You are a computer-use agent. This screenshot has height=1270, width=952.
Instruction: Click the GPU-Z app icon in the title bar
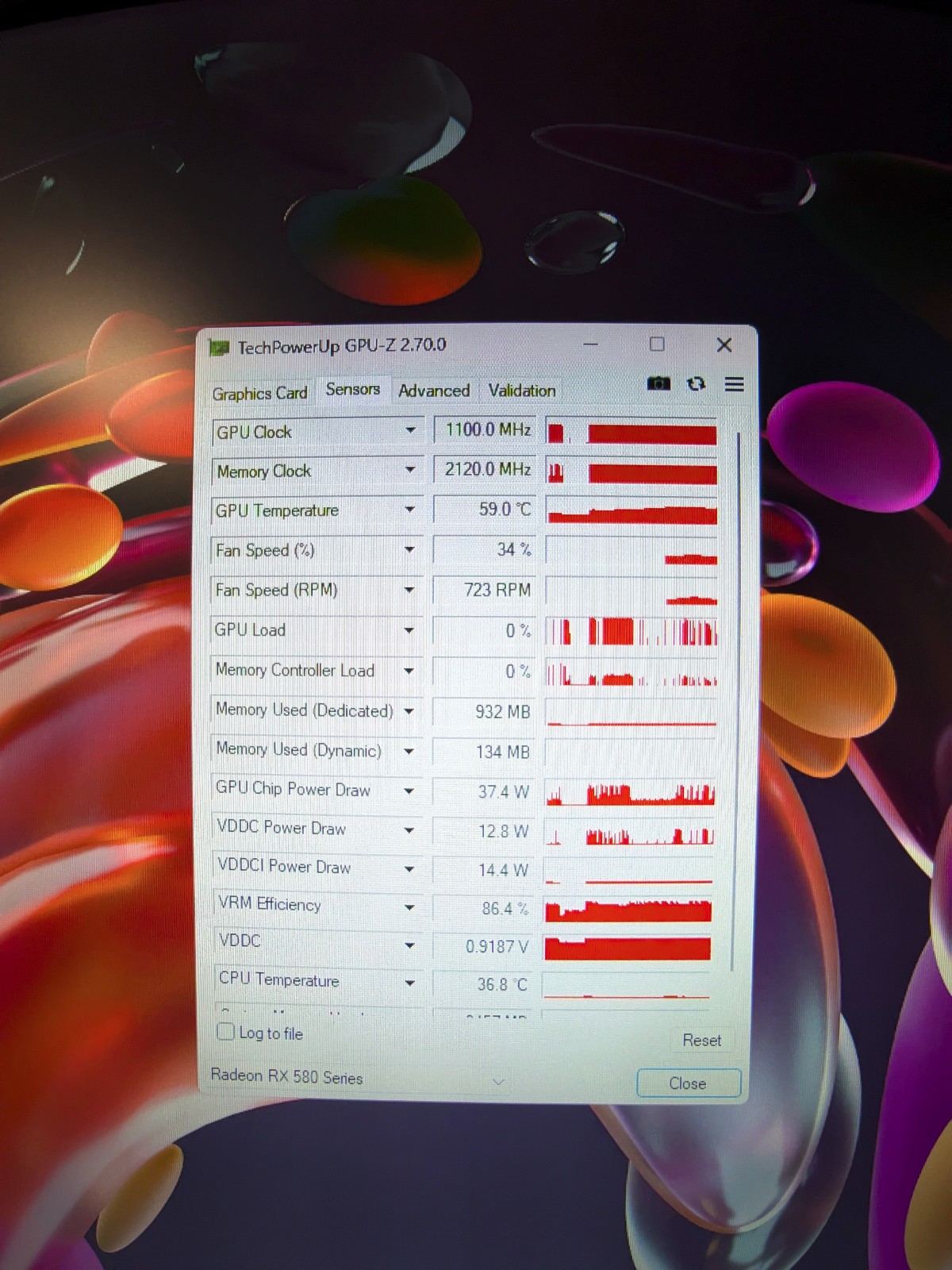click(x=219, y=348)
